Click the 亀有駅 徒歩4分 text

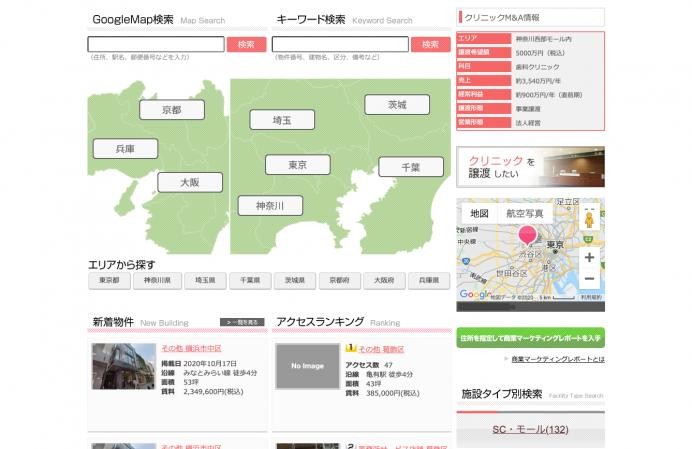(x=389, y=374)
